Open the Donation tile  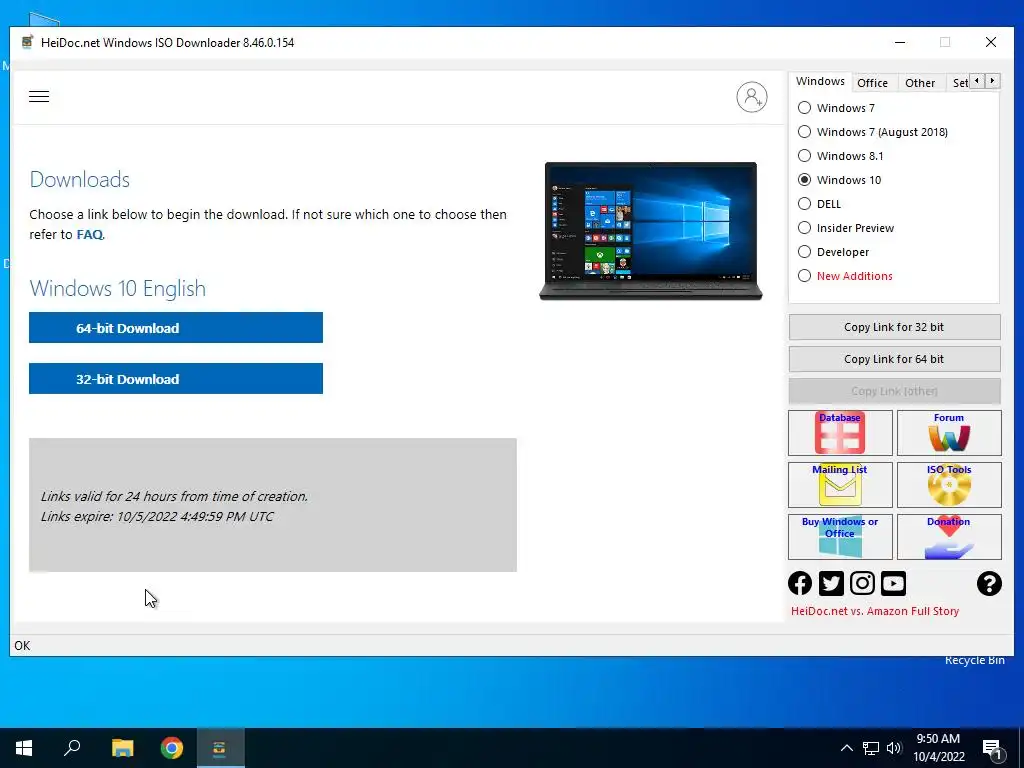[x=949, y=537]
